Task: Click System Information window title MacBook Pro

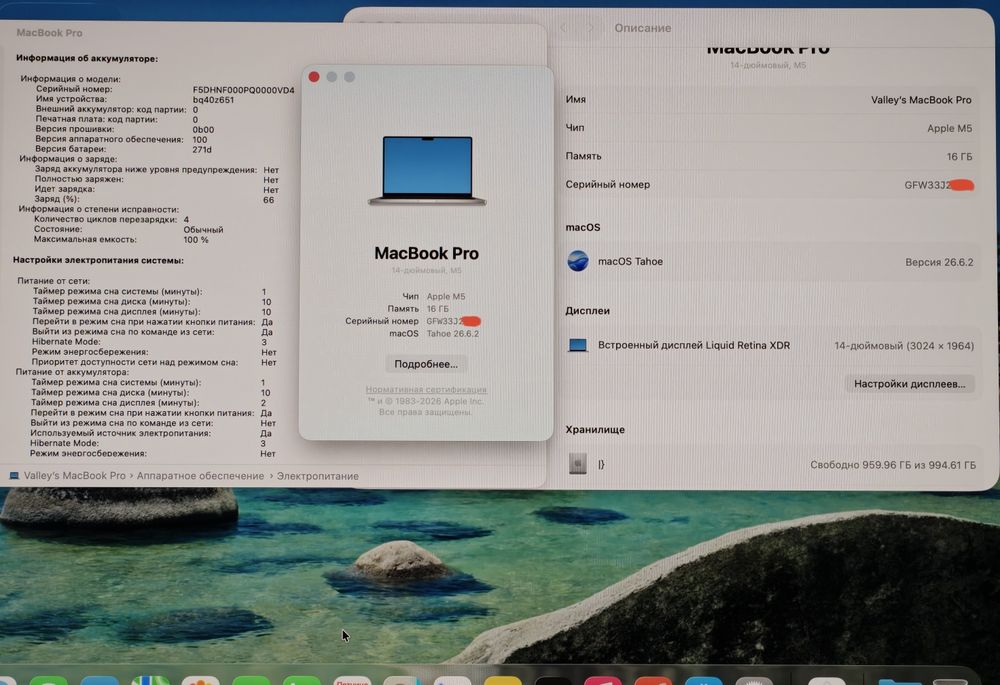Action: 49,33
